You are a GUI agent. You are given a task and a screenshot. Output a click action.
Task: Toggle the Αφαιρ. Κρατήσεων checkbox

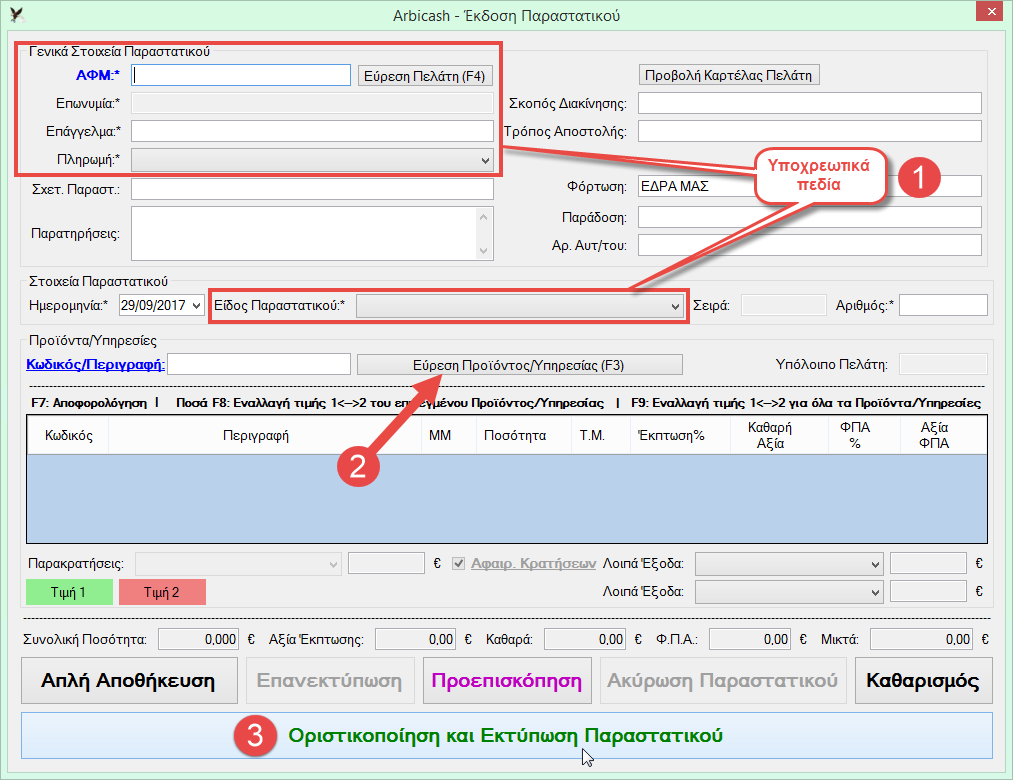coord(460,563)
